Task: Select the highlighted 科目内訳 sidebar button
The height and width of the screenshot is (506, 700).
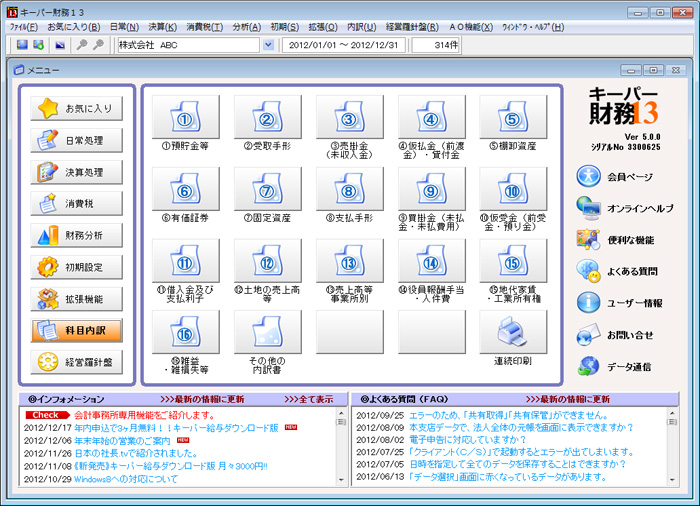Action: point(76,330)
